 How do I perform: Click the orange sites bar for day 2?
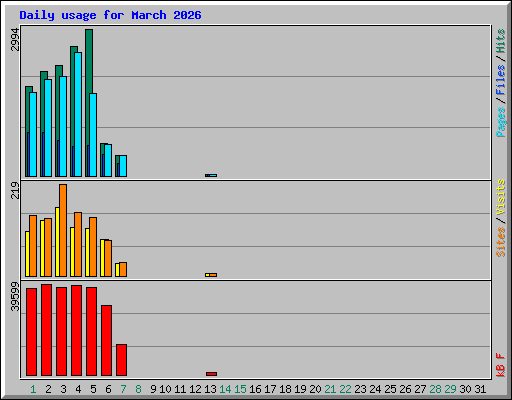click(48, 247)
